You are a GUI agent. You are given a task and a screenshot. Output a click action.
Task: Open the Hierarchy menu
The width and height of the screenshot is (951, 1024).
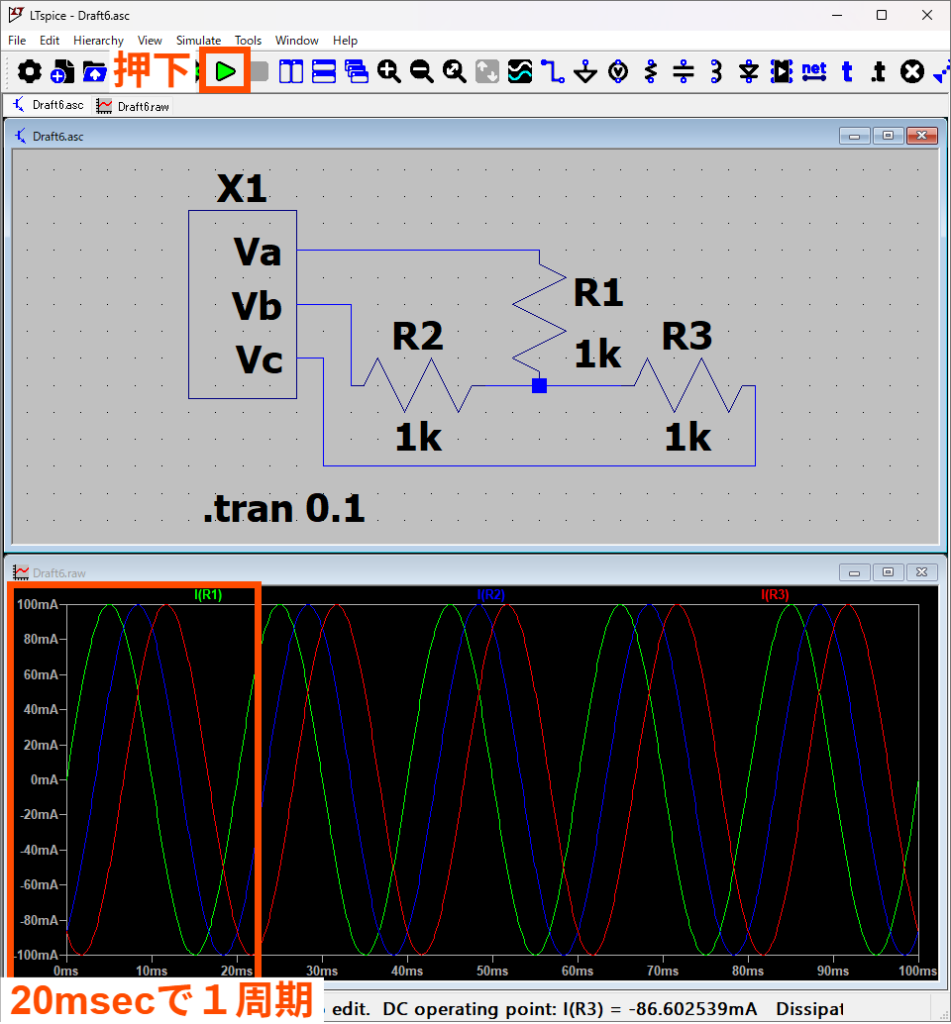tap(98, 41)
